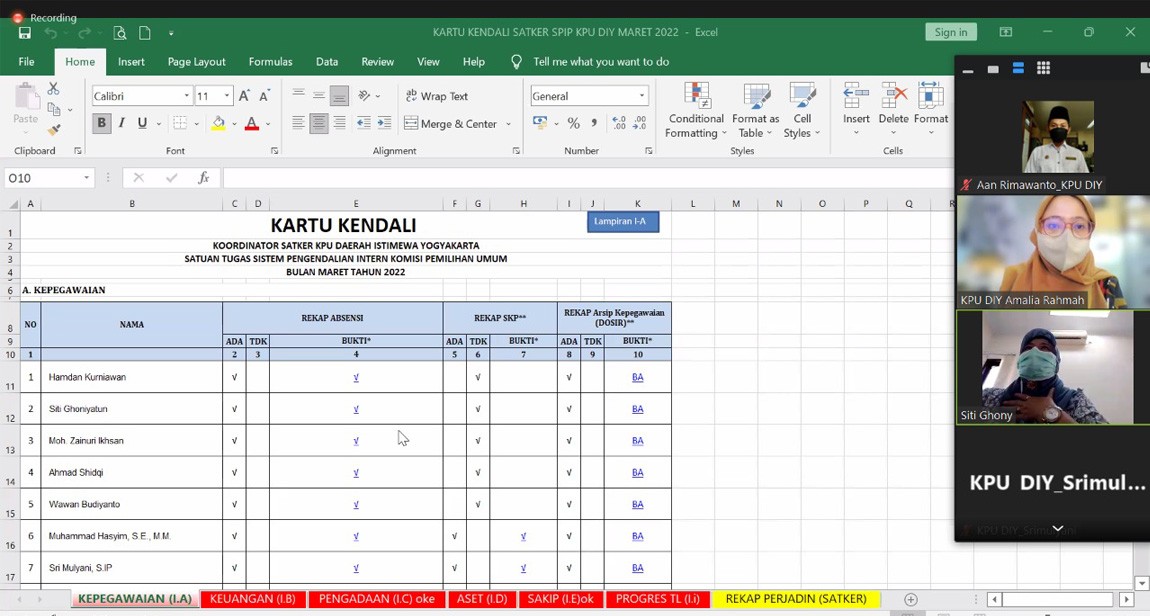Click the Increase Indent icon
The width and height of the screenshot is (1150, 616).
point(385,123)
